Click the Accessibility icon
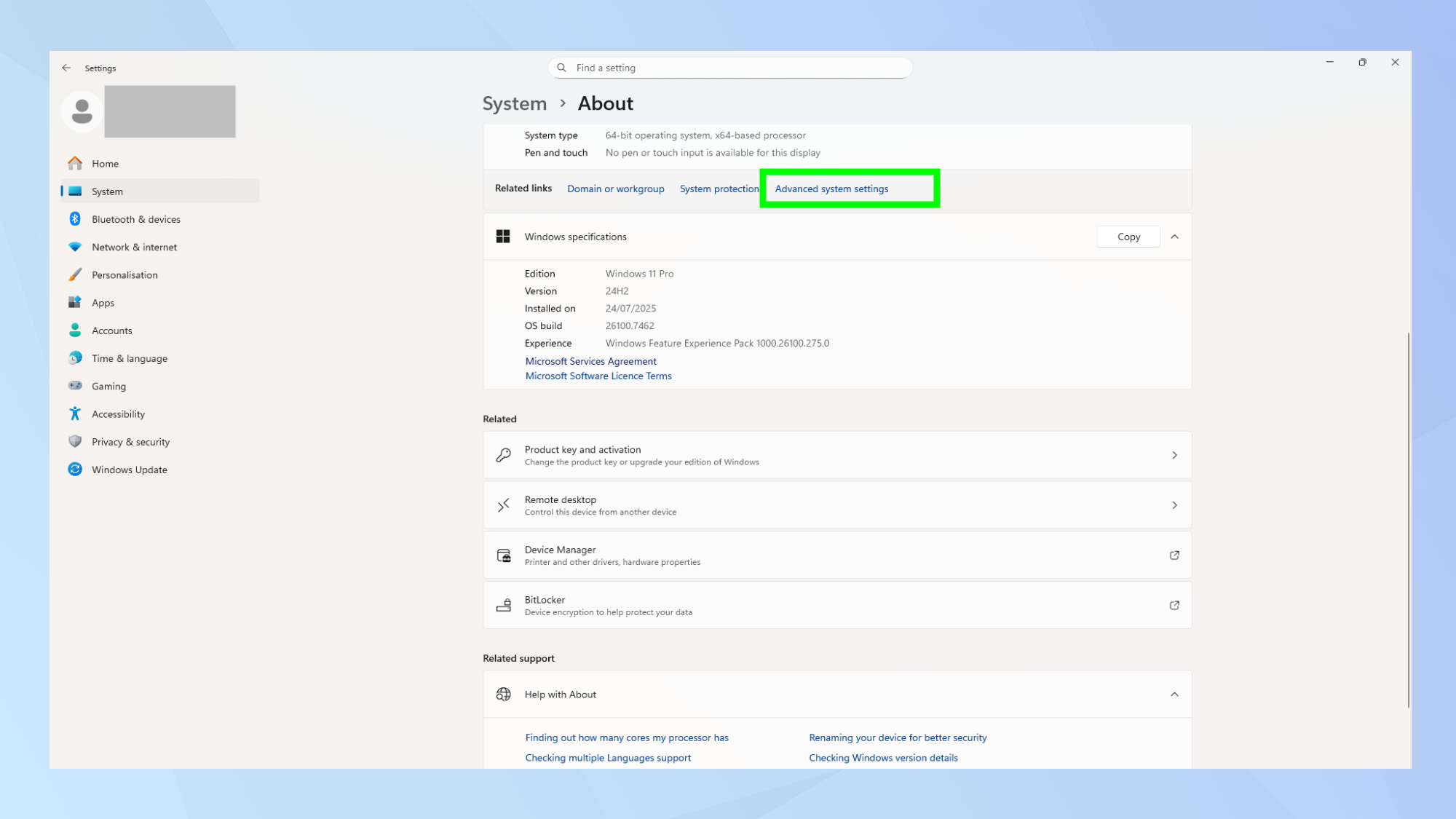 (75, 413)
